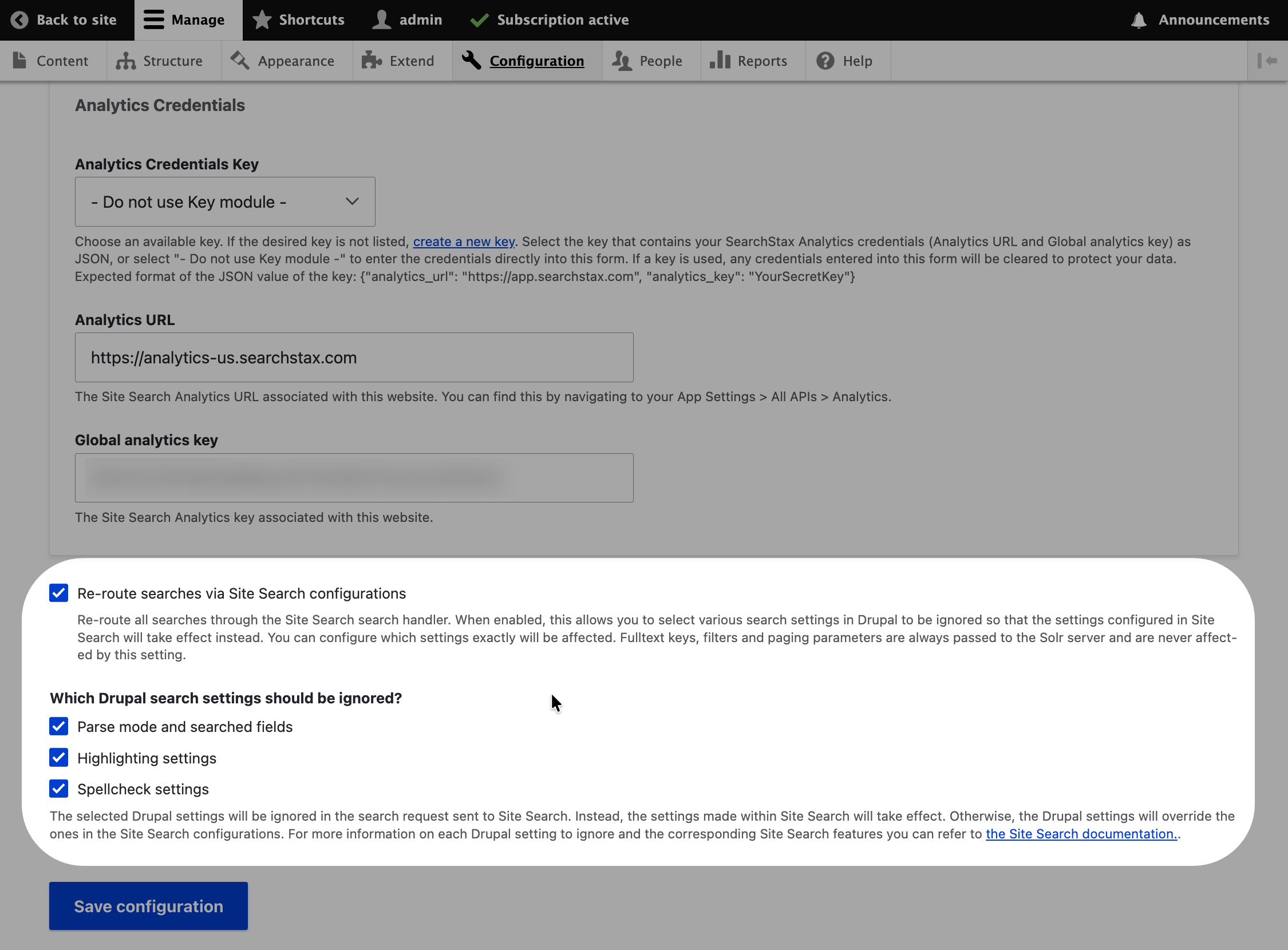Toggle toolbar orientation icon at right edge
The width and height of the screenshot is (1288, 950).
(1267, 61)
